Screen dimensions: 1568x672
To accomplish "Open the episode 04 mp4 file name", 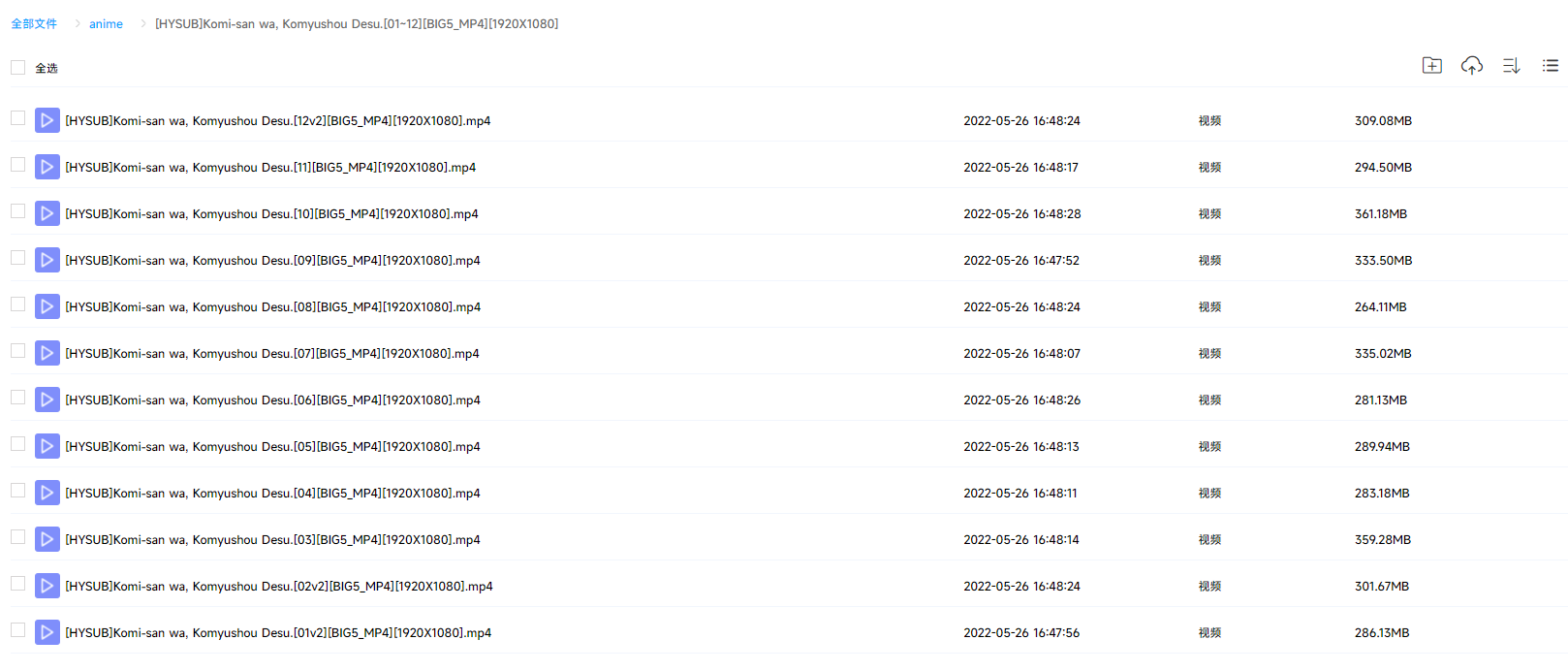I will click(272, 494).
